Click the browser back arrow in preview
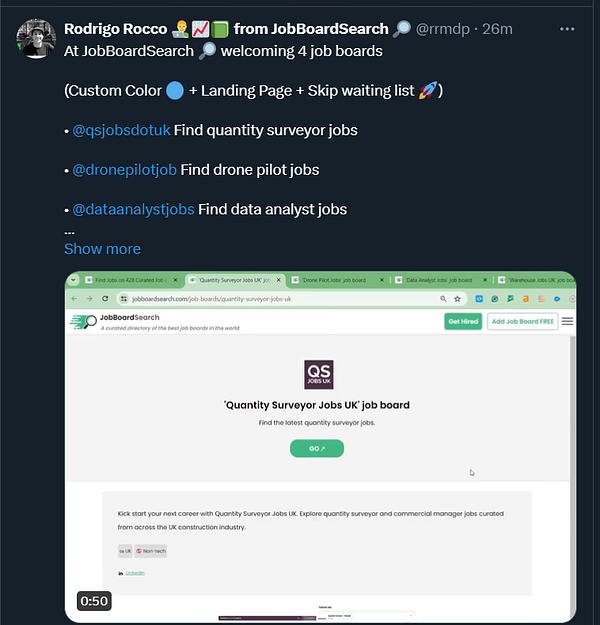 pyautogui.click(x=75, y=298)
